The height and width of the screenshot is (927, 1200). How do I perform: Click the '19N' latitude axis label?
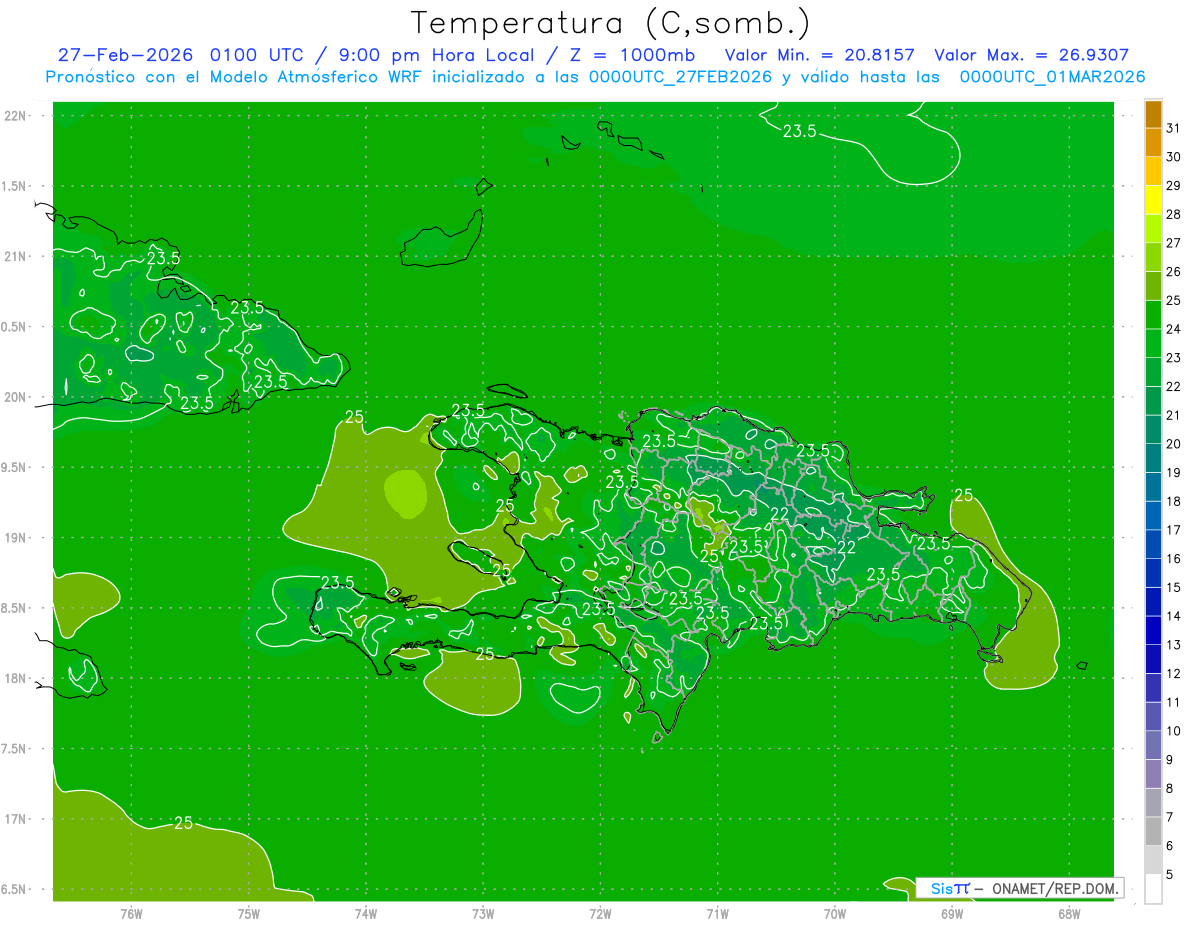point(15,538)
